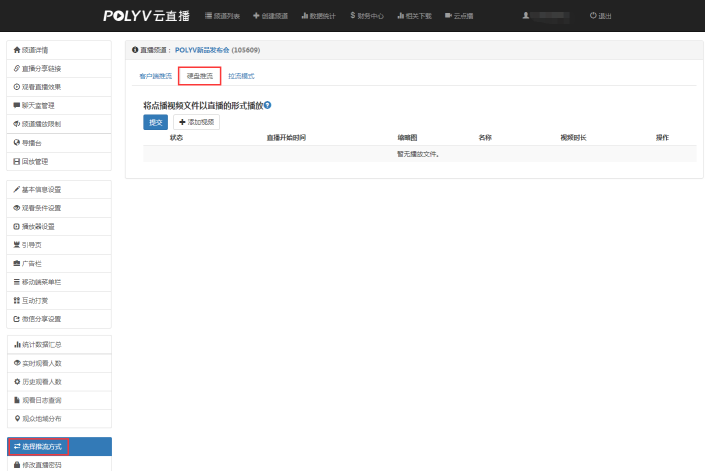Open 统计数据汇总 bar chart item
The height and width of the screenshot is (471, 707).
58,344
